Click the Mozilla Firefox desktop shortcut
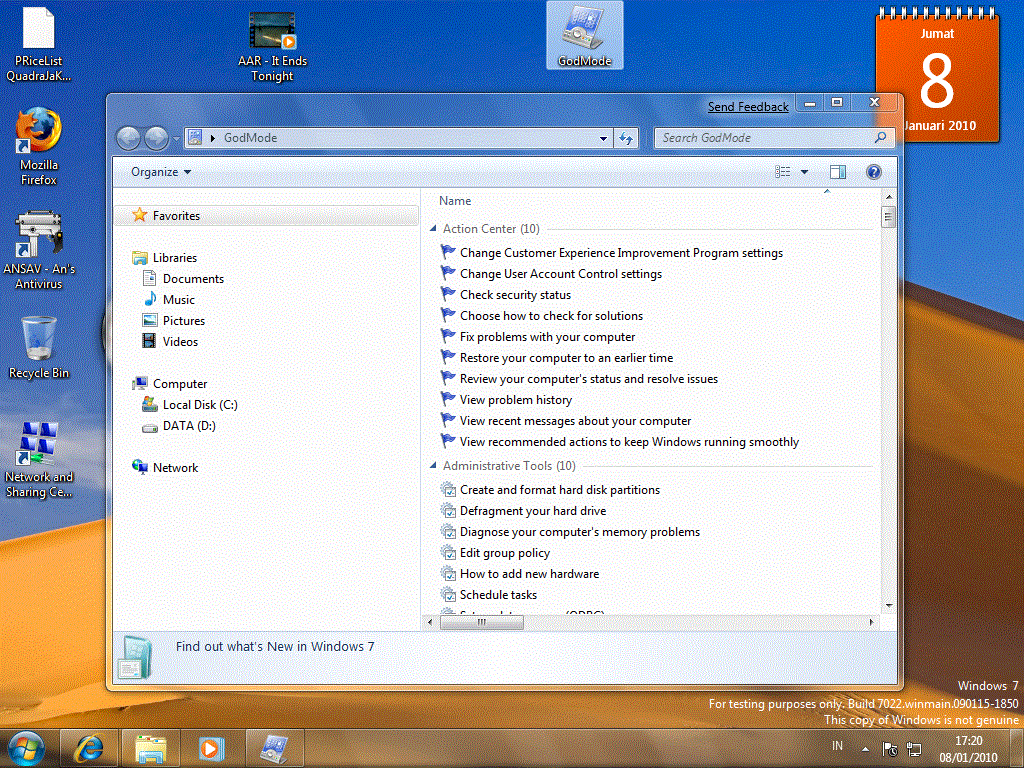This screenshot has width=1024, height=768. [39, 147]
